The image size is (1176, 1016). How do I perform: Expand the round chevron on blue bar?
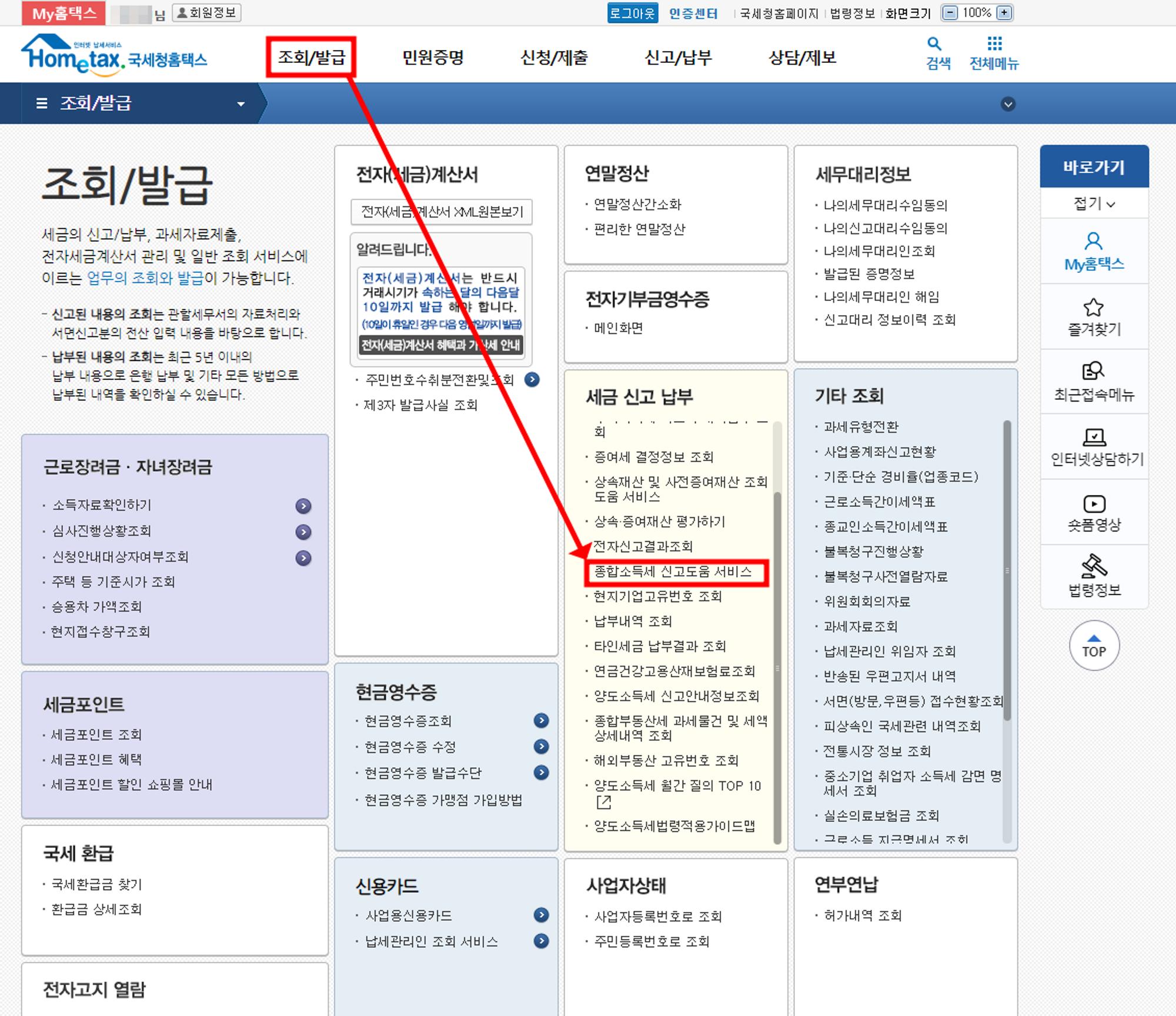point(1008,104)
